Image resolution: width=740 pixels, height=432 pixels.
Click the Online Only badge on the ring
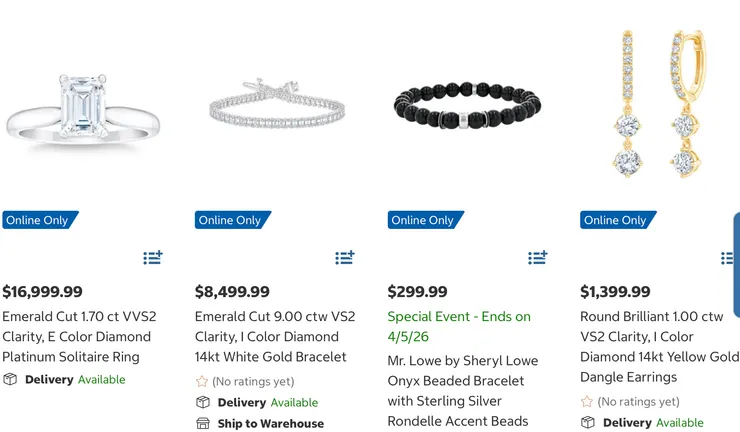pyautogui.click(x=38, y=220)
